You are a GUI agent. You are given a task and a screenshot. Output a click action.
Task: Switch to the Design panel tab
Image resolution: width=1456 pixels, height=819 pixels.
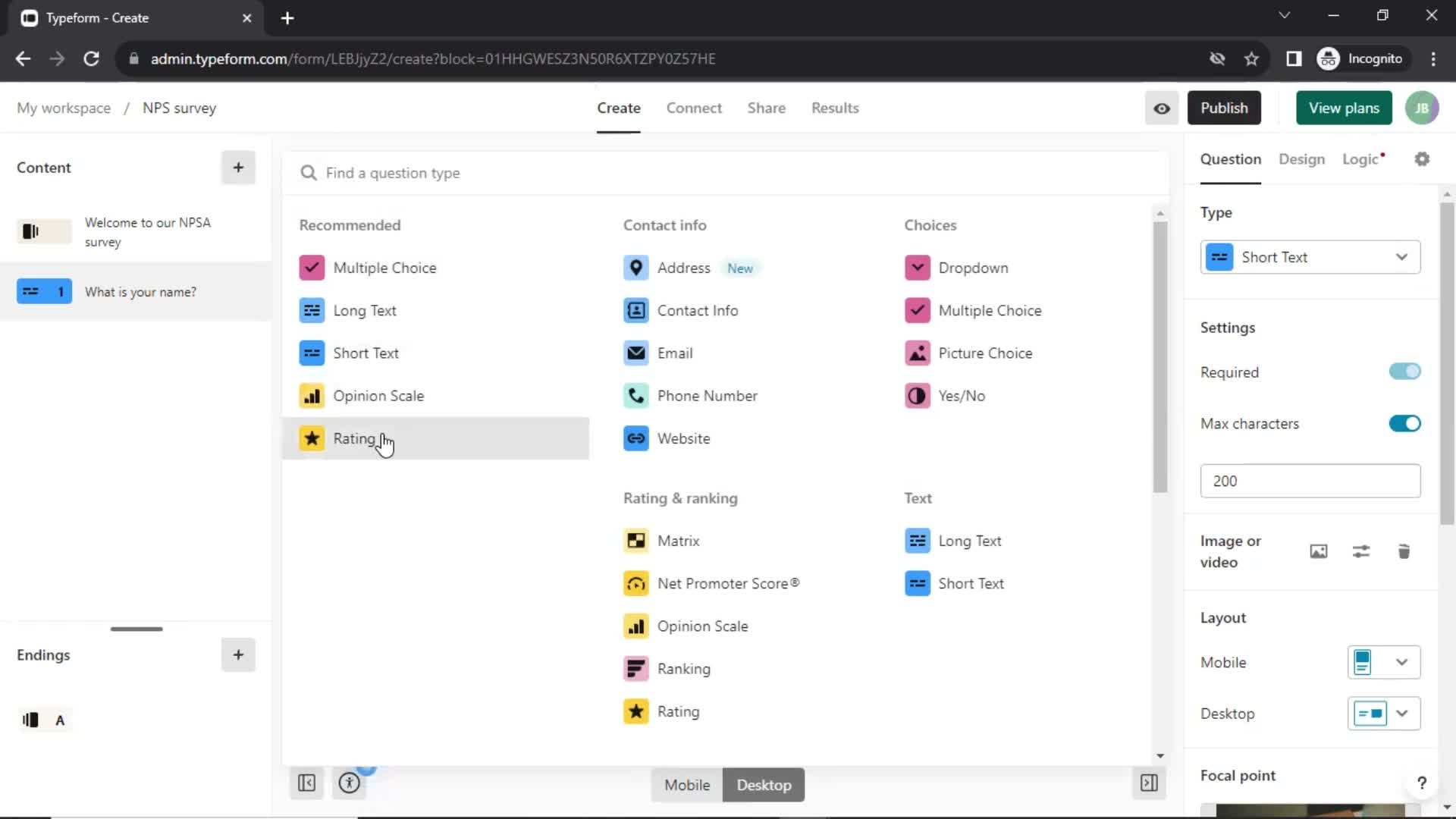[1301, 159]
